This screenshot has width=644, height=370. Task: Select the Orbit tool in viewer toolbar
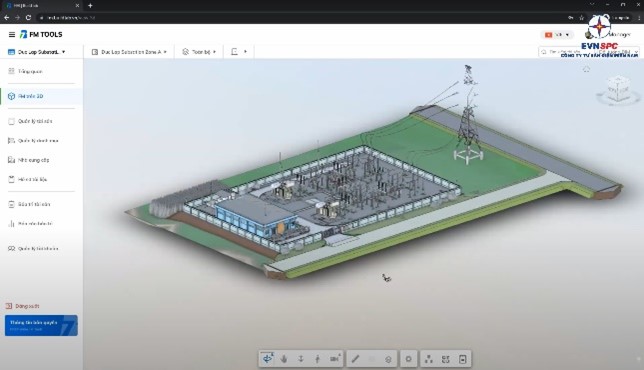tap(267, 359)
